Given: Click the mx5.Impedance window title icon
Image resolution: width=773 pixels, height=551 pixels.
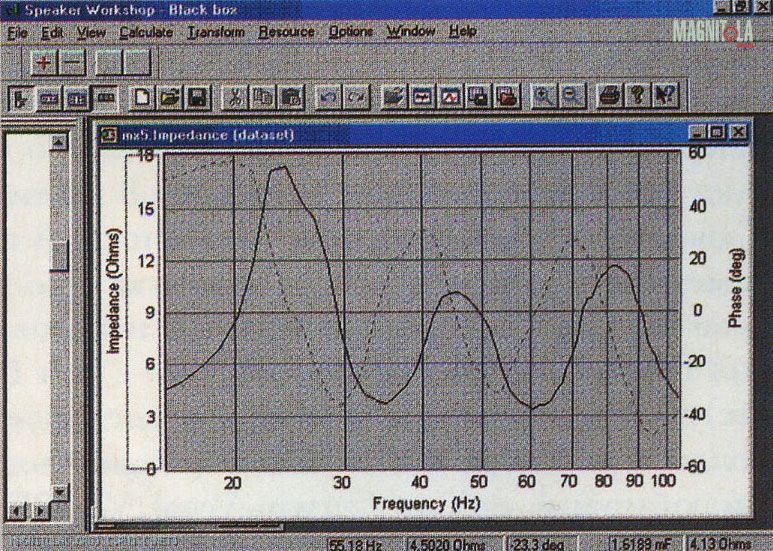Looking at the screenshot, I should pyautogui.click(x=109, y=135).
